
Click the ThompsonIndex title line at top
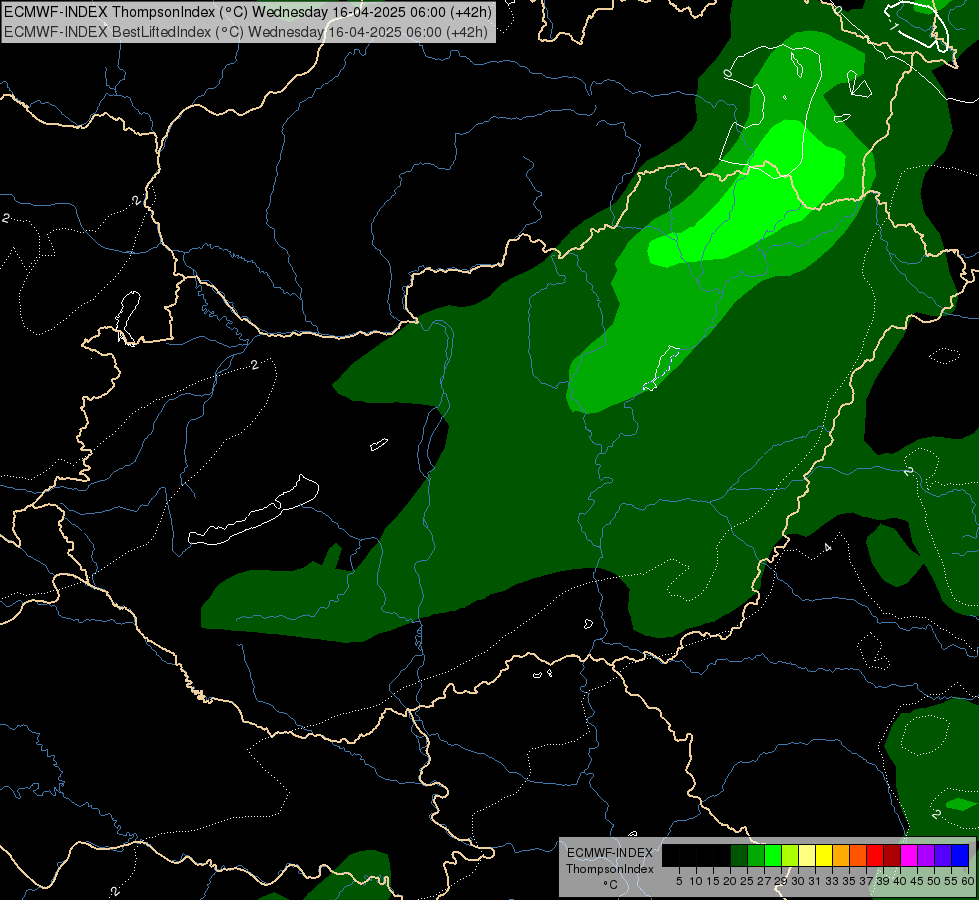[x=248, y=11]
